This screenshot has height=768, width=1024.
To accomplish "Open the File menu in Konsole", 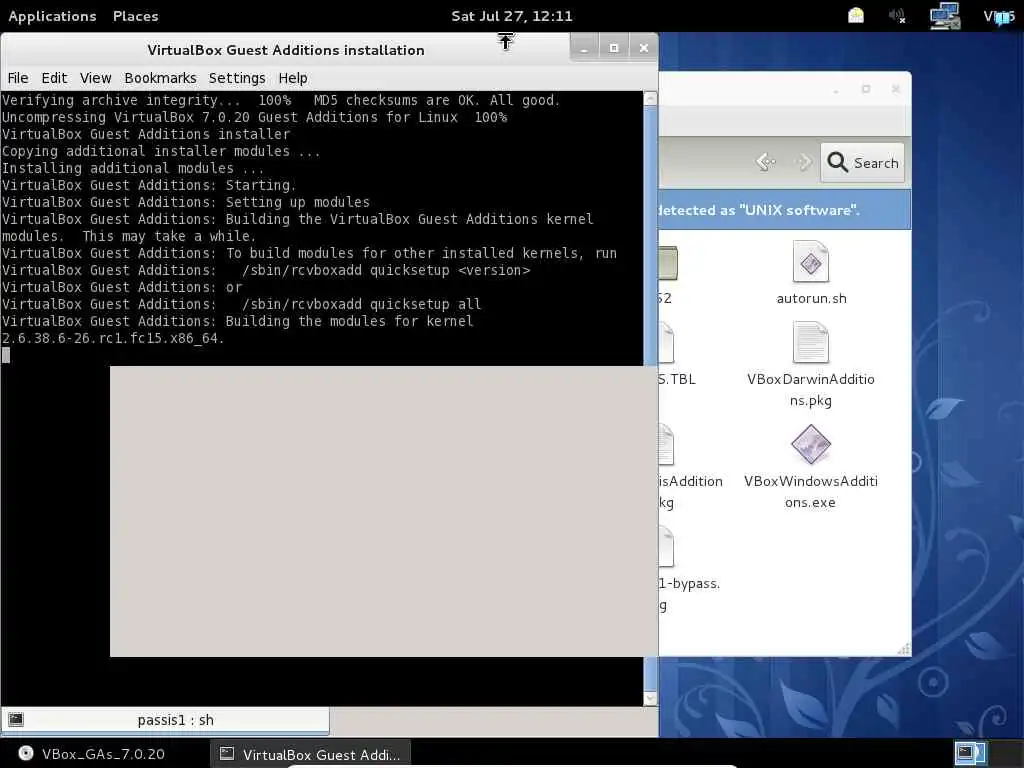I will [18, 78].
